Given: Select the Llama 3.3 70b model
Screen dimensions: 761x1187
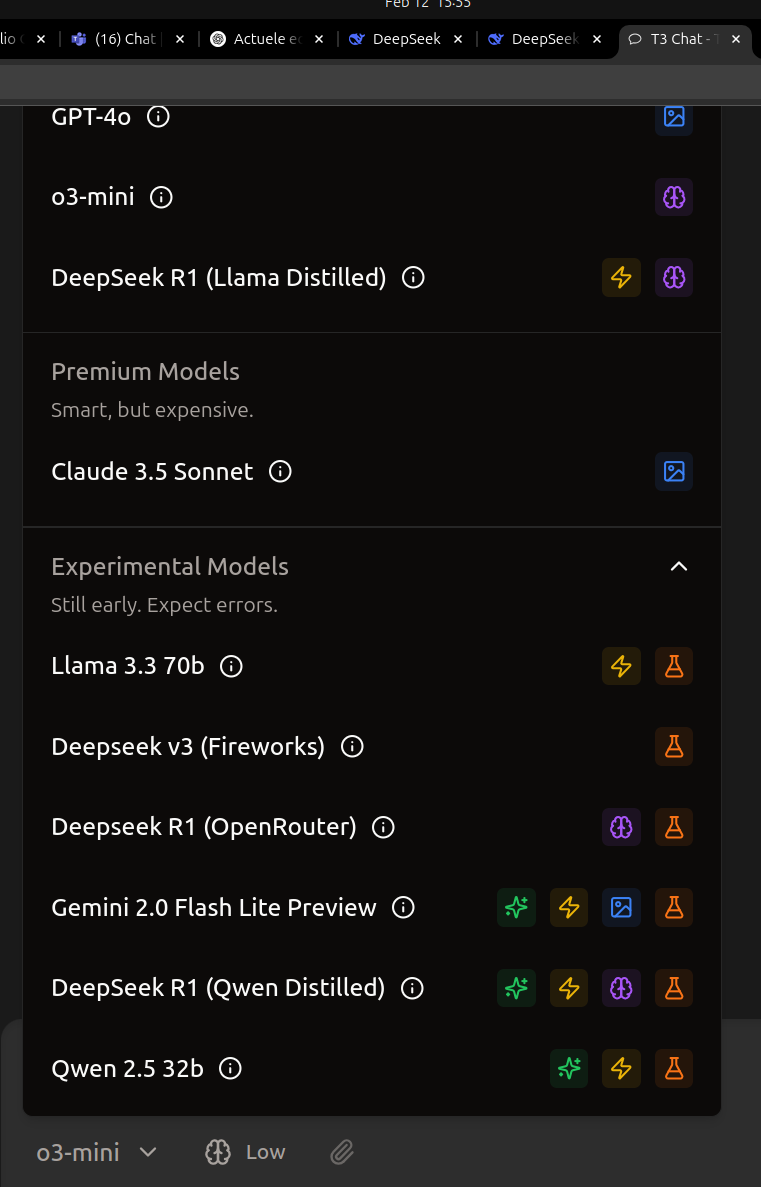Looking at the screenshot, I should (x=127, y=666).
